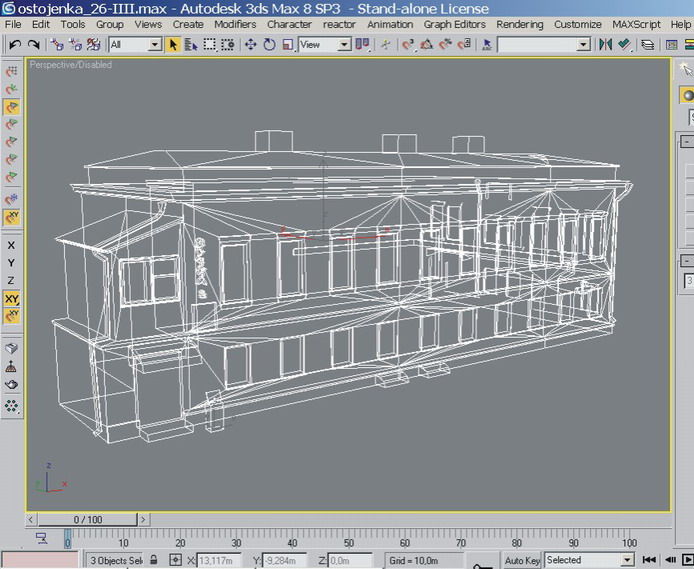Image resolution: width=694 pixels, height=569 pixels.
Task: Toggle Select and Manipulate tool
Action: 386,45
